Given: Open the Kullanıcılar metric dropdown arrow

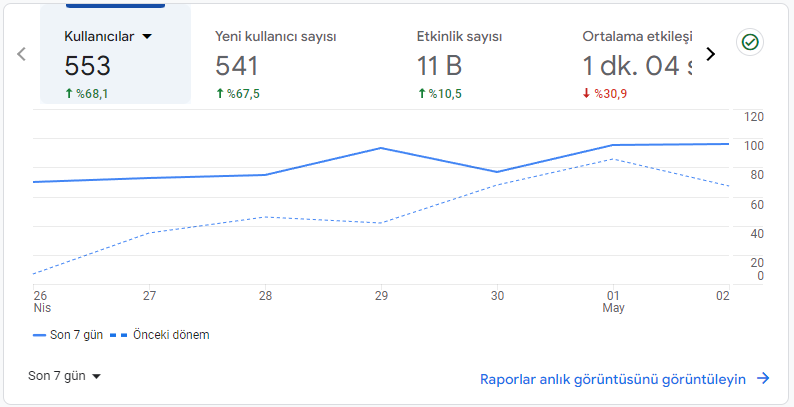Looking at the screenshot, I should pos(147,36).
